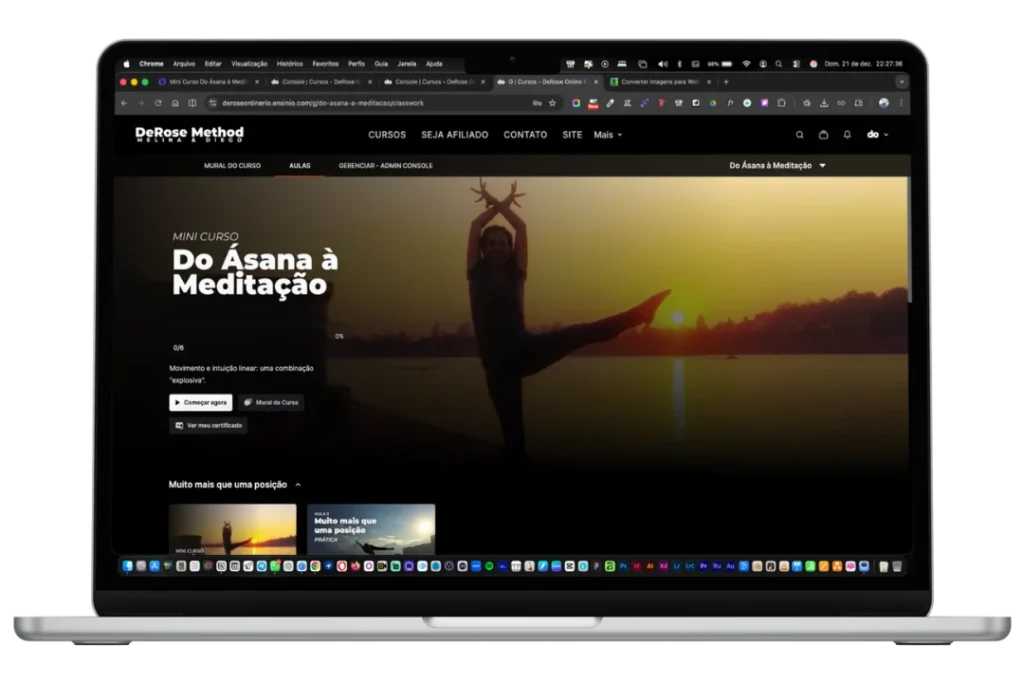Bookmark this page with the star icon
1024x683 pixels.
click(x=552, y=103)
